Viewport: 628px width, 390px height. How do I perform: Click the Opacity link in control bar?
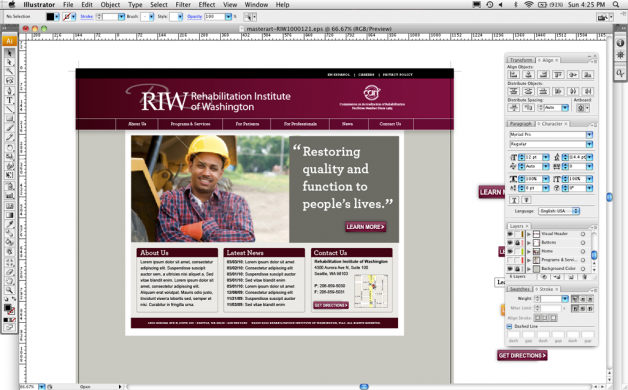(194, 16)
